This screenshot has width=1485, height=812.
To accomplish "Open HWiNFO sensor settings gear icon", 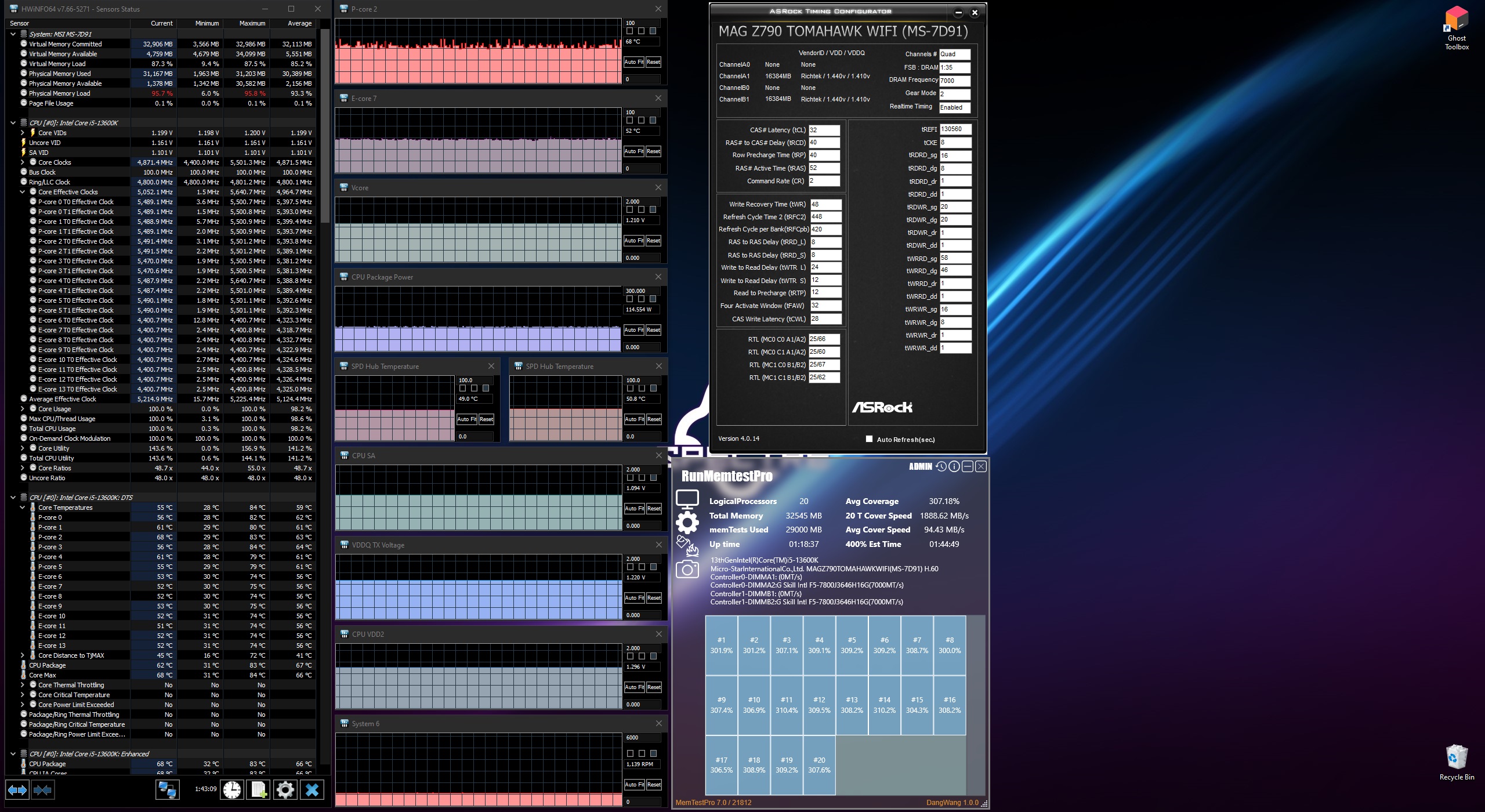I will (285, 789).
